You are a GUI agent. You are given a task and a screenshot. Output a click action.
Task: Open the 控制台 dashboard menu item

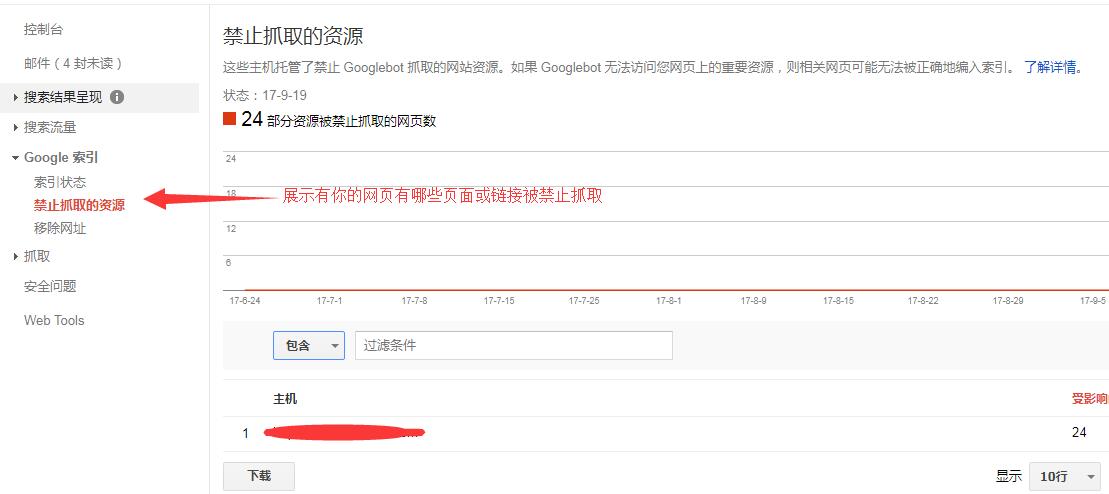(43, 30)
